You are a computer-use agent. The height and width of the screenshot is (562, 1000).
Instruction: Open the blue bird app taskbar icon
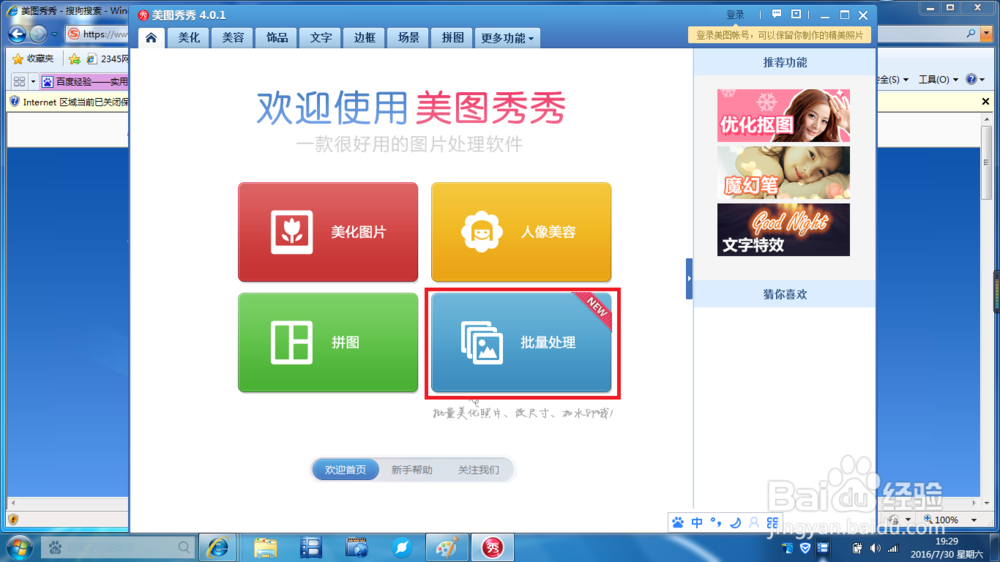(x=402, y=547)
